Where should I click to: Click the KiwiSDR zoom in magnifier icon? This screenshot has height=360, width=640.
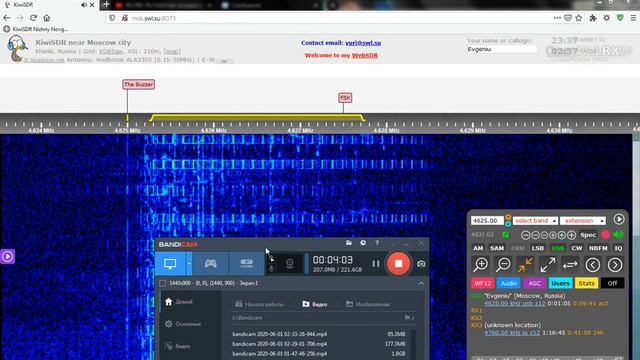481,265
